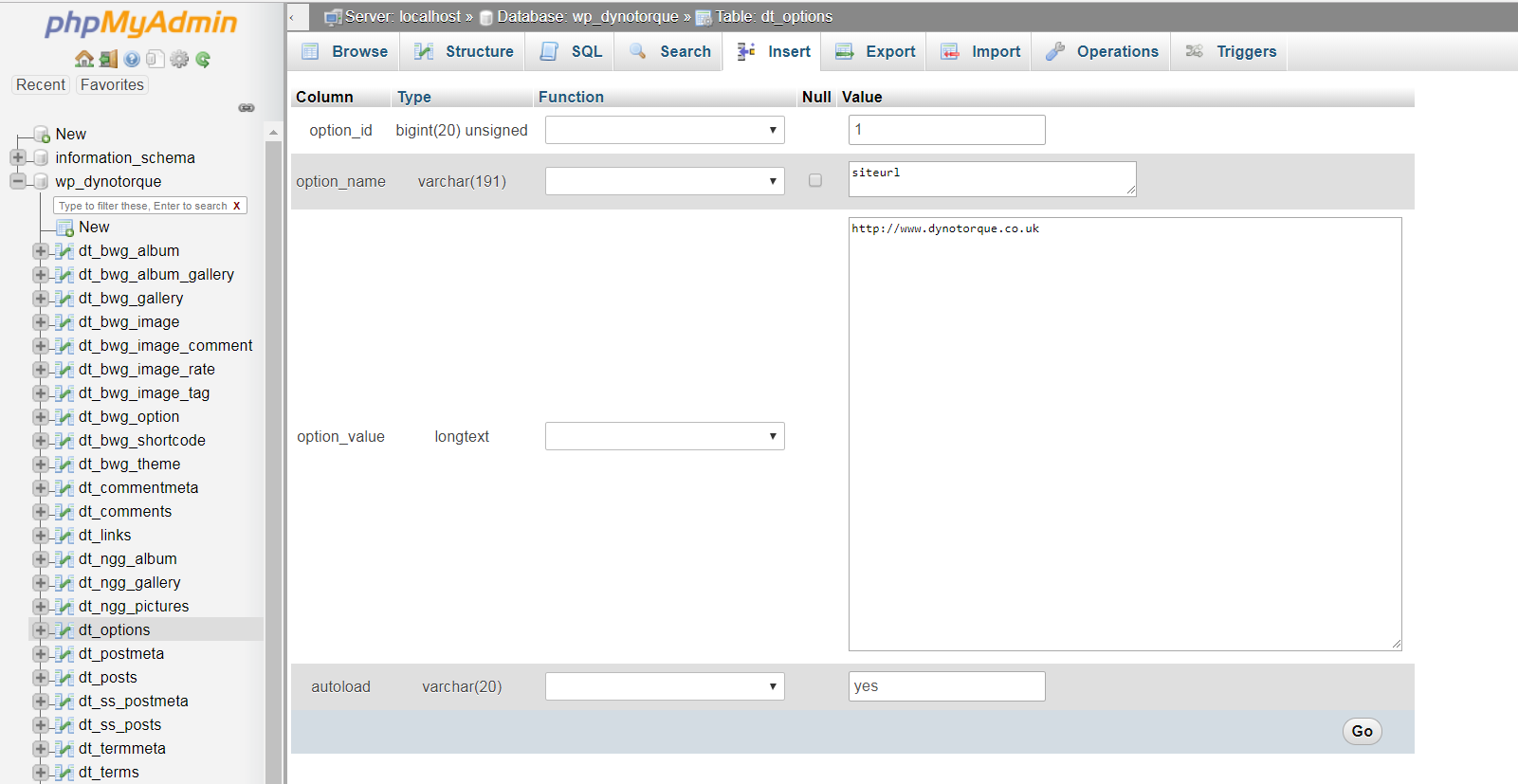The height and width of the screenshot is (784, 1518).
Task: Click the table icon beside dt_bwg_image
Action: point(64,322)
